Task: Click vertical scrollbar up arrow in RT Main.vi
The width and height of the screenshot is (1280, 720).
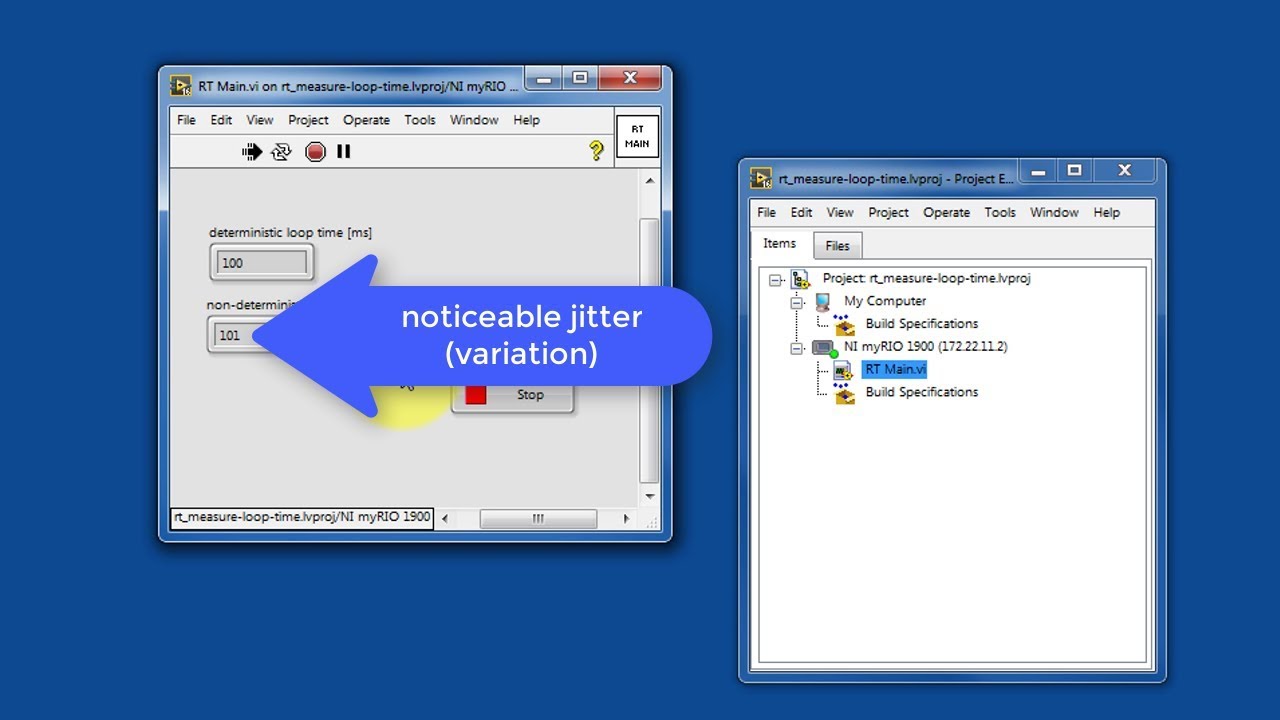Action: click(x=649, y=182)
